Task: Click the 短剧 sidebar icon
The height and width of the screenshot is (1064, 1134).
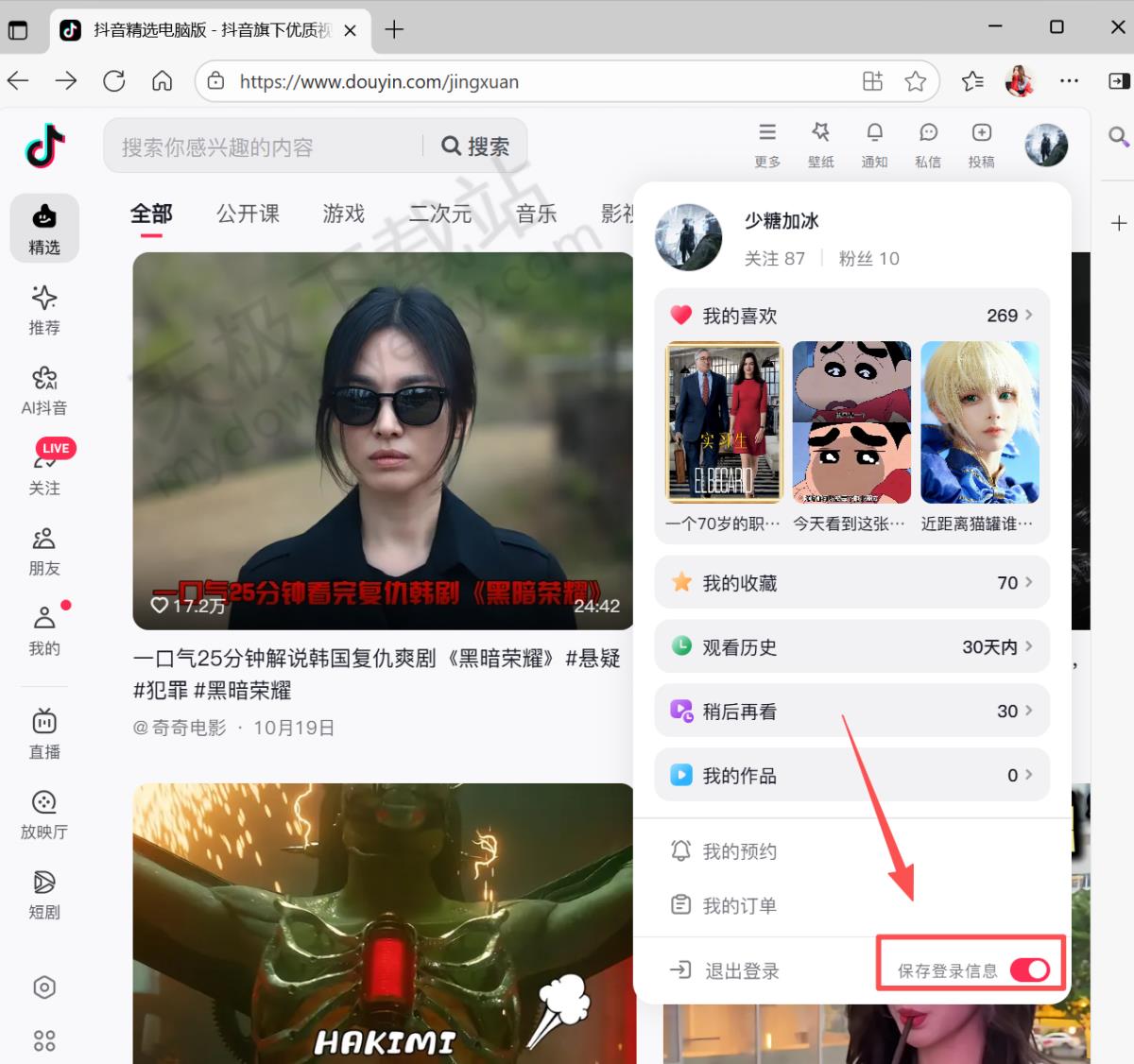Action: coord(44,894)
